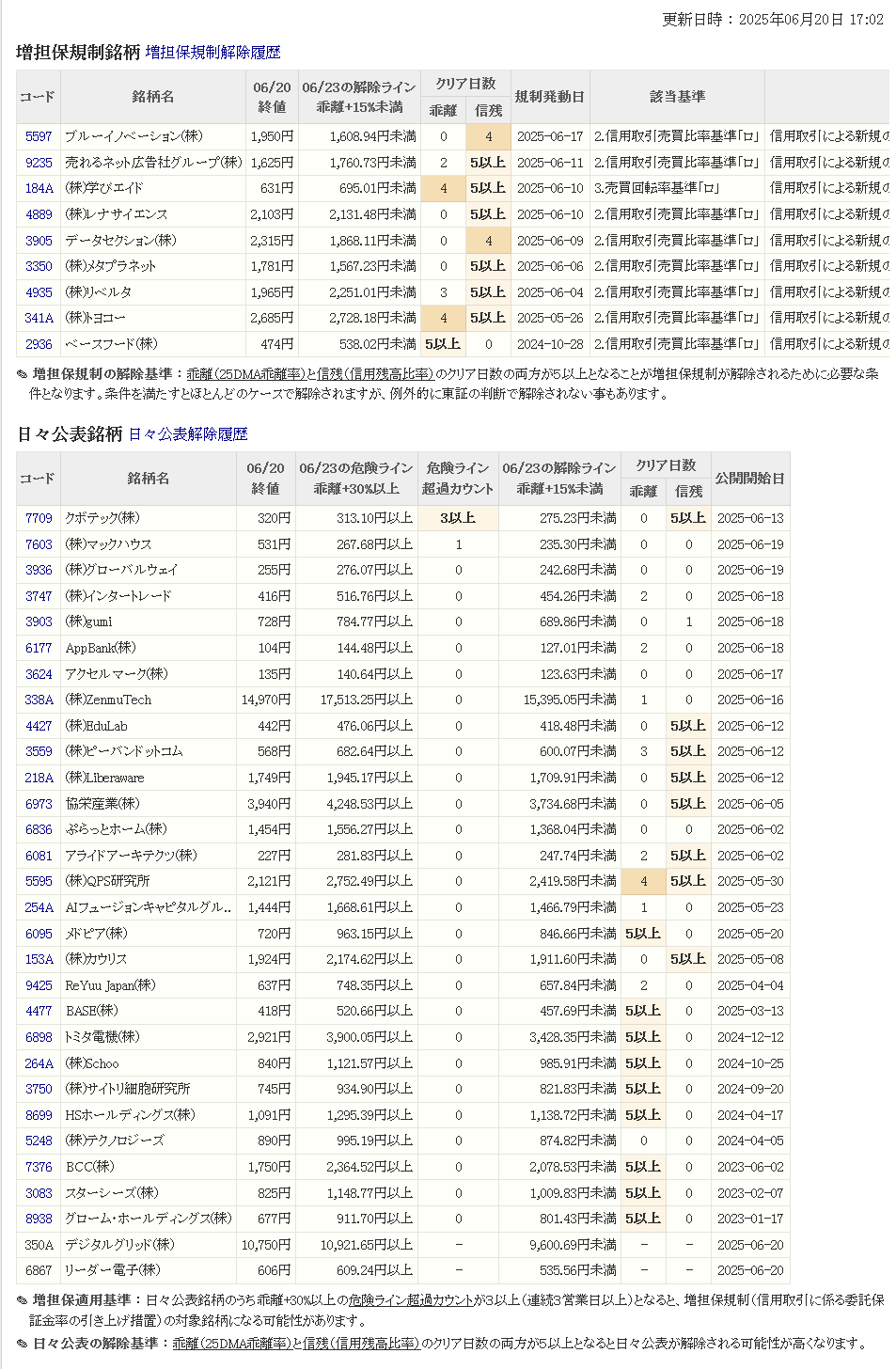This screenshot has width=896, height=1369.
Task: Select the stock name (株)Schoo
Action: [92, 1063]
